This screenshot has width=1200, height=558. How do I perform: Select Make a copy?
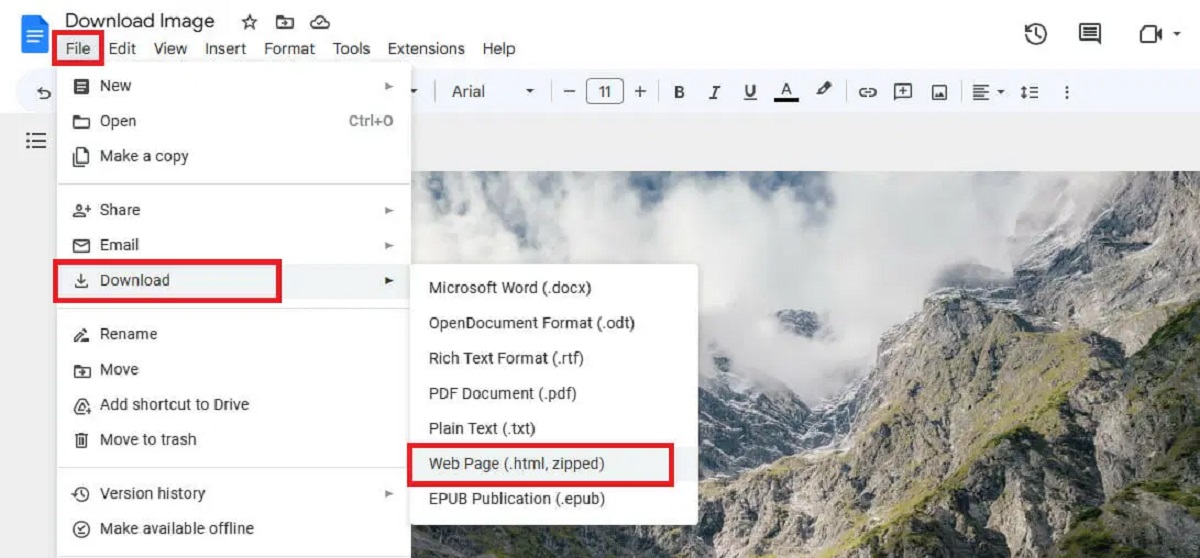(234, 156)
